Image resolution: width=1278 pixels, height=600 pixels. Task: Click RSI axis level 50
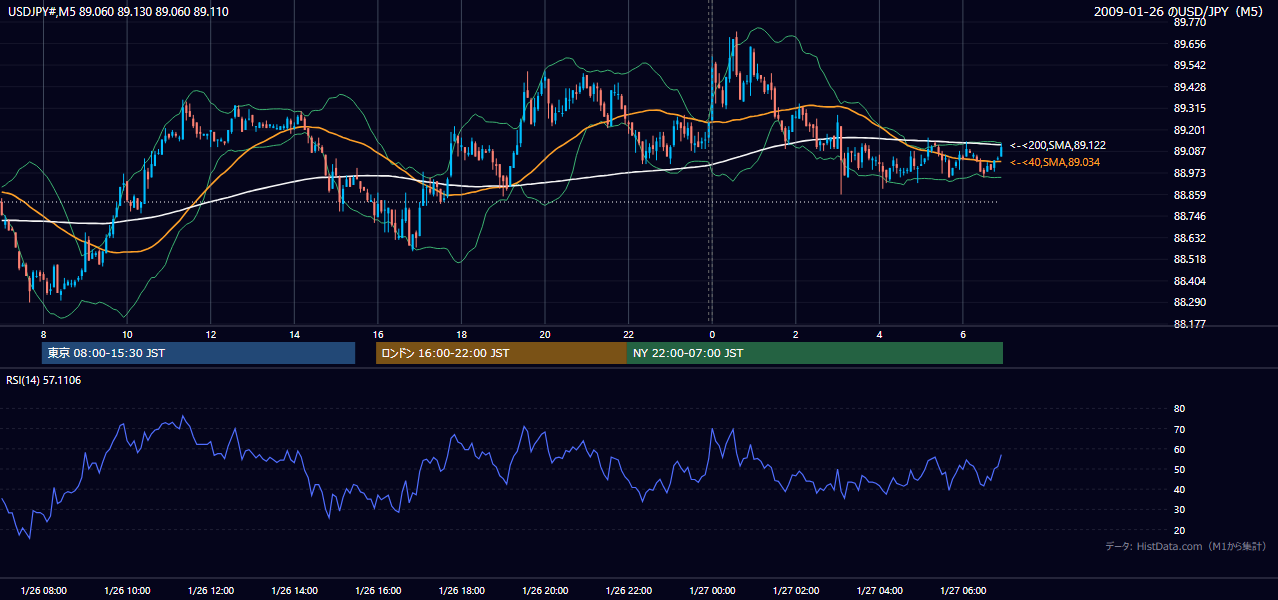click(1179, 469)
